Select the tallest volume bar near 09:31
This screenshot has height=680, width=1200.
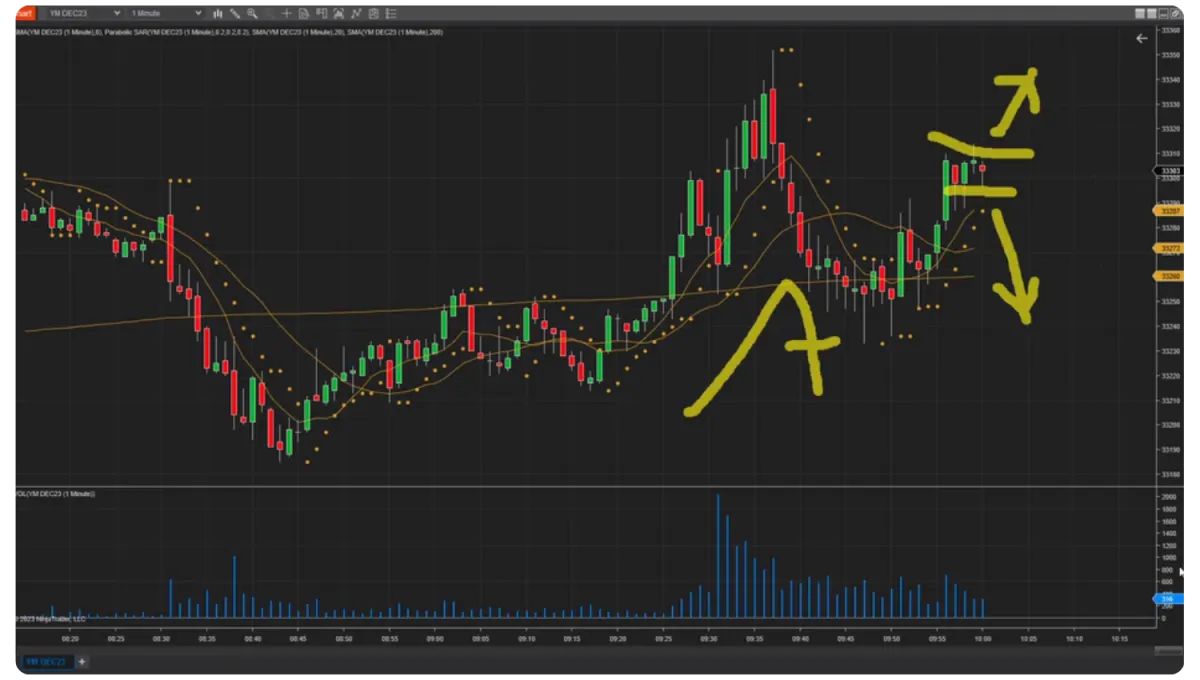click(x=717, y=556)
